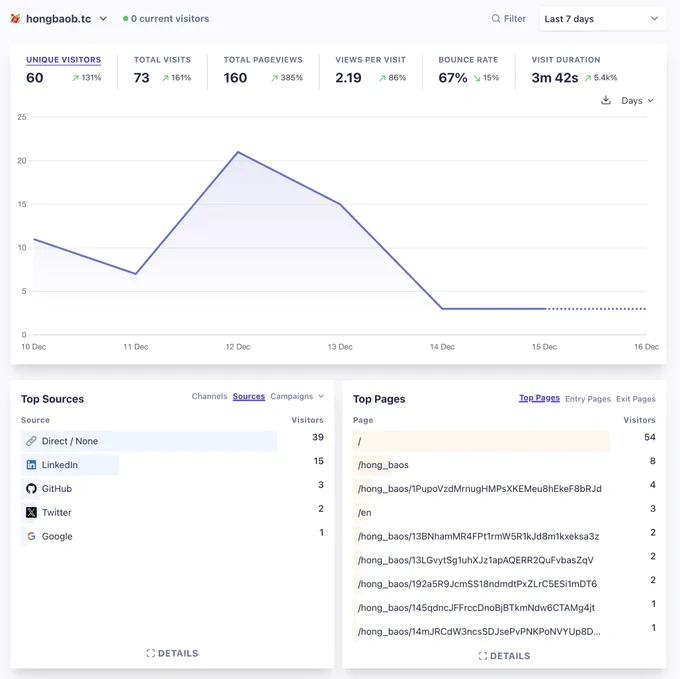
Task: Switch to the Channels tab
Action: click(x=209, y=396)
